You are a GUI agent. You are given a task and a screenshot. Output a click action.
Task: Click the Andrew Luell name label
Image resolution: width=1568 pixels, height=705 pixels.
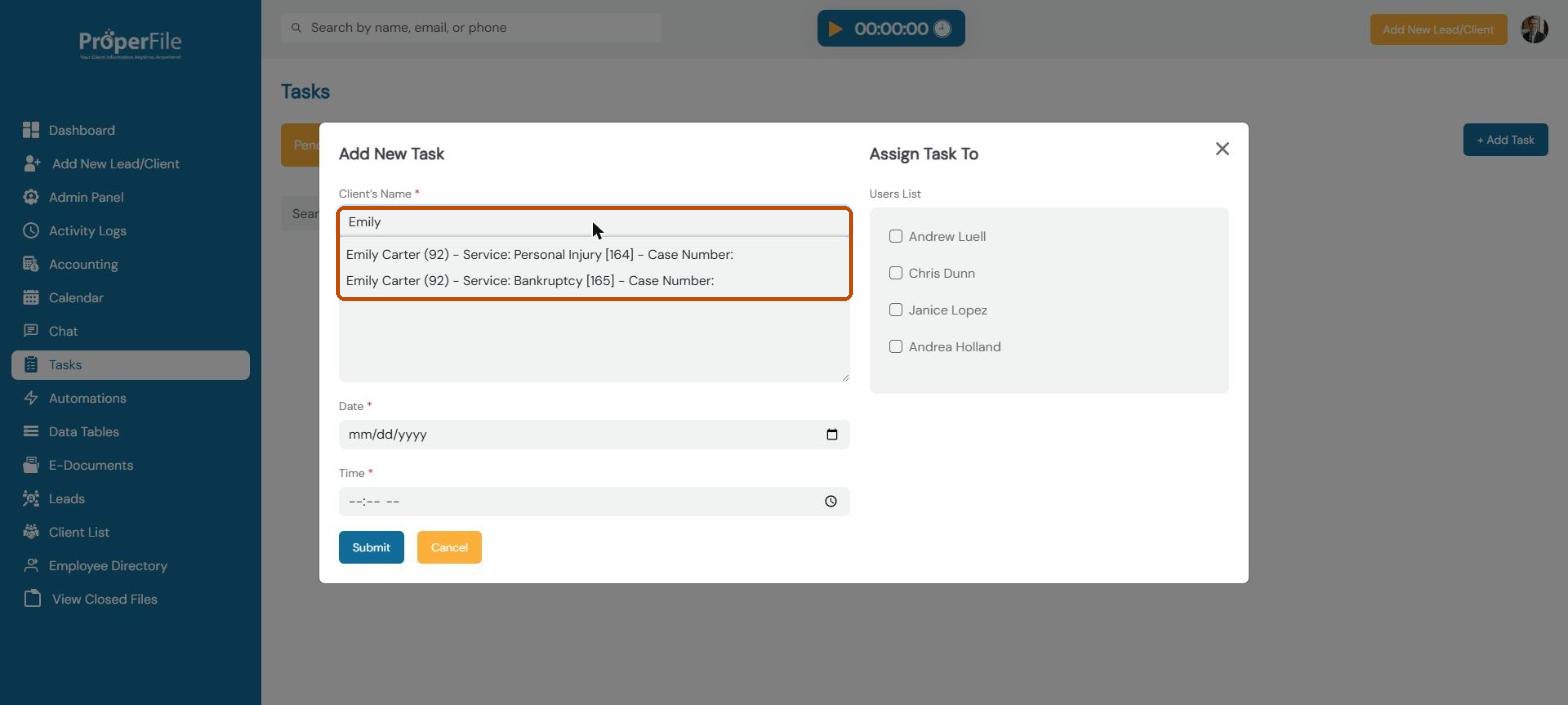point(947,236)
